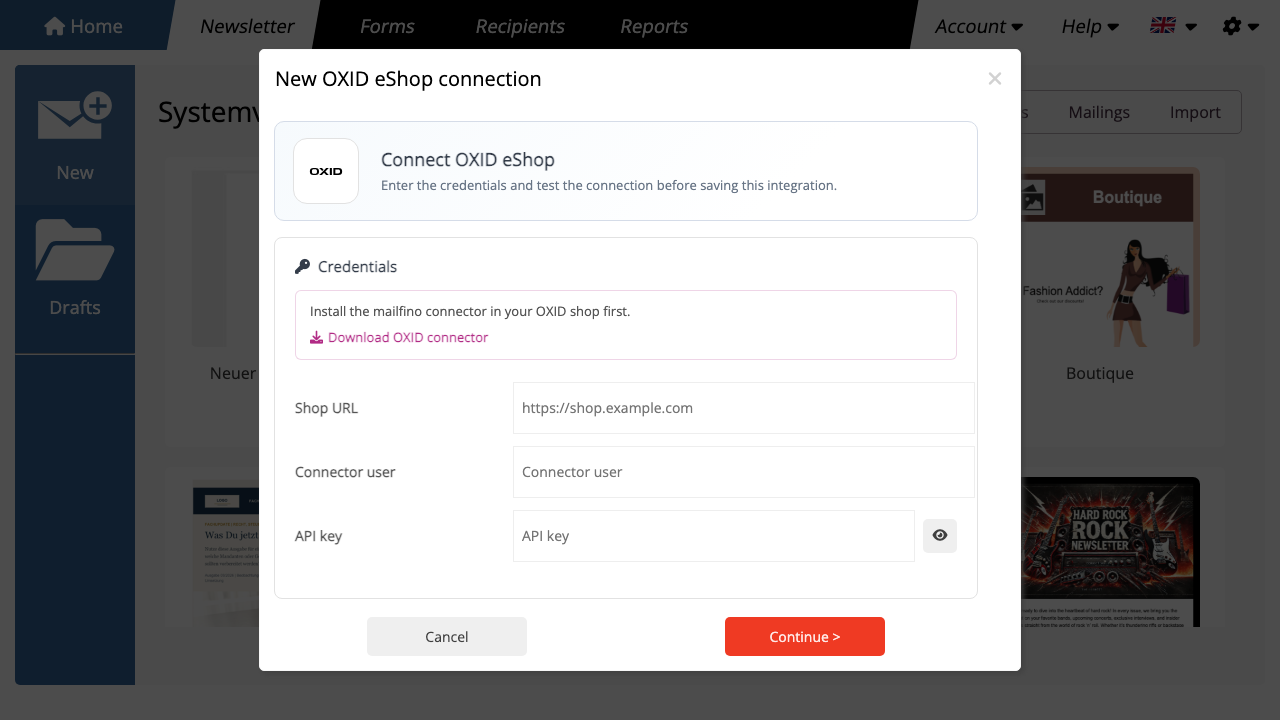The width and height of the screenshot is (1280, 720).
Task: Click into the API key field
Action: coord(714,536)
